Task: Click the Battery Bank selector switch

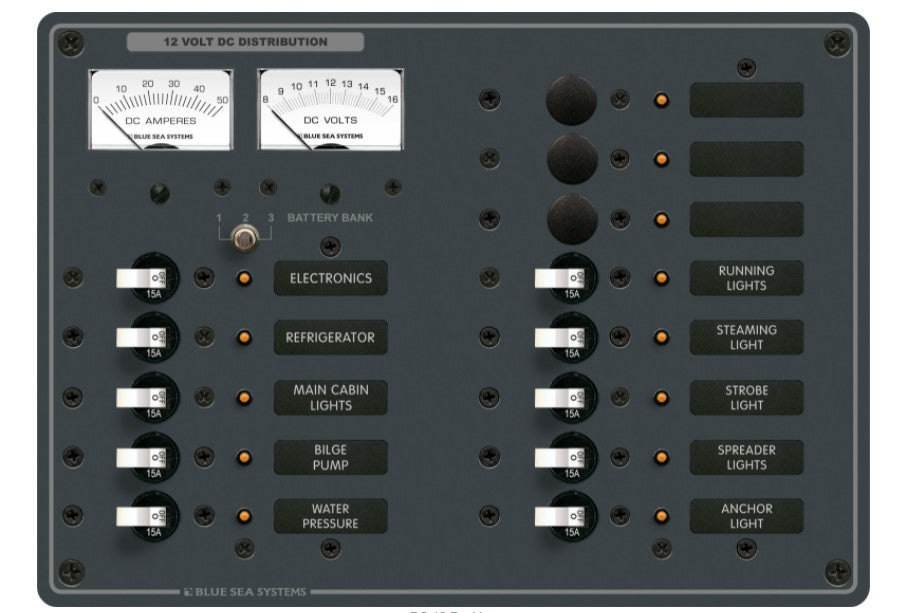Action: 243,238
